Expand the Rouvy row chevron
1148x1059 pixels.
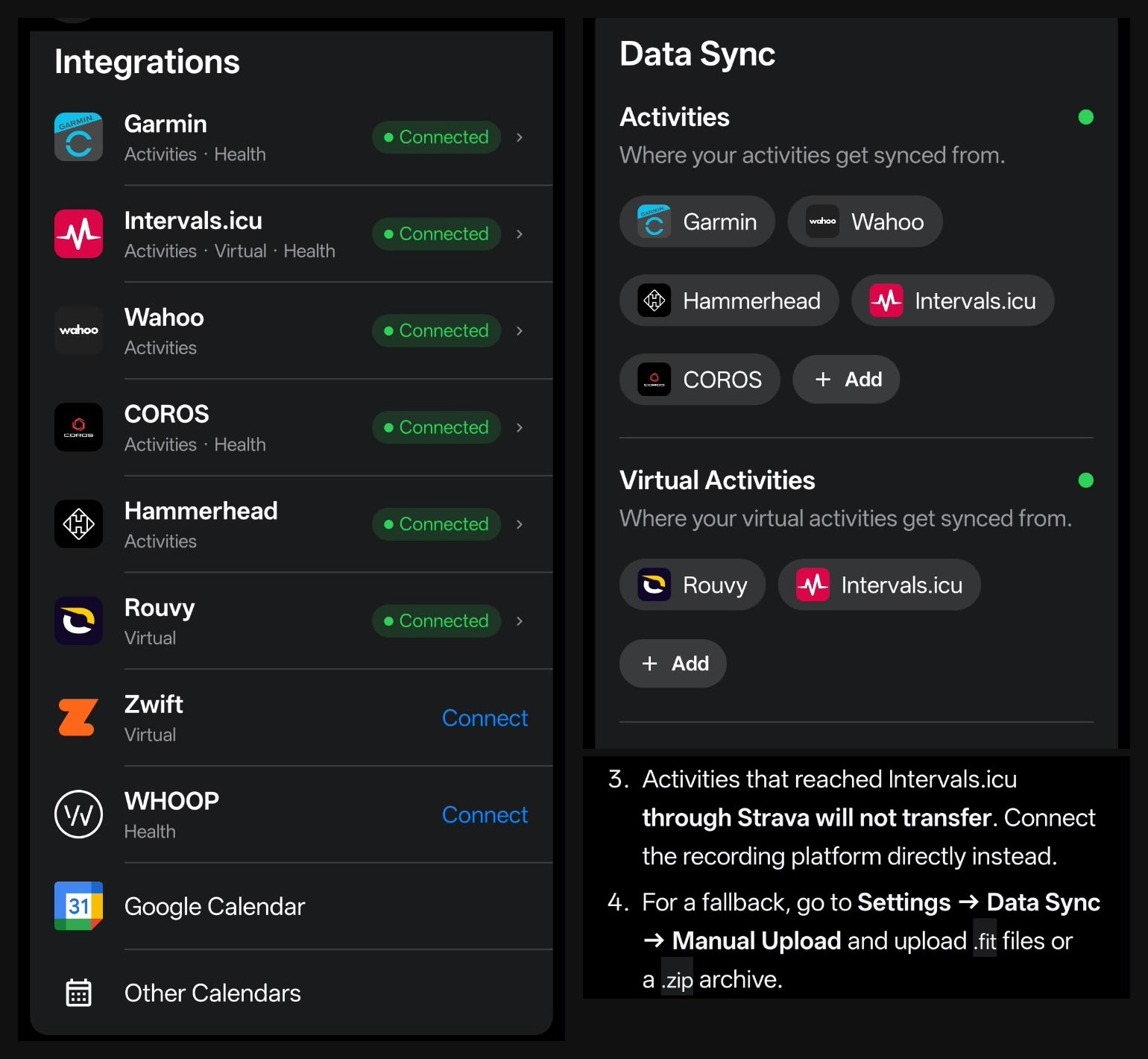click(520, 620)
